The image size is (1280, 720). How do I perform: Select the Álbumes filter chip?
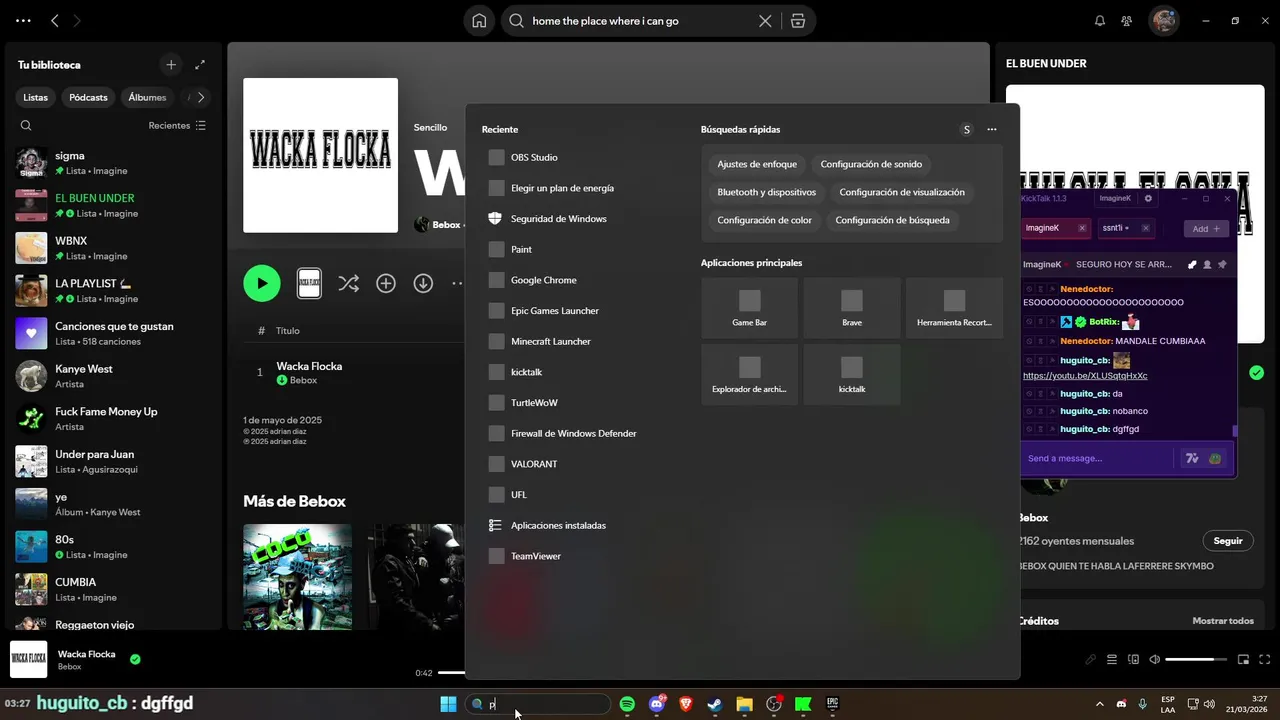click(x=147, y=97)
